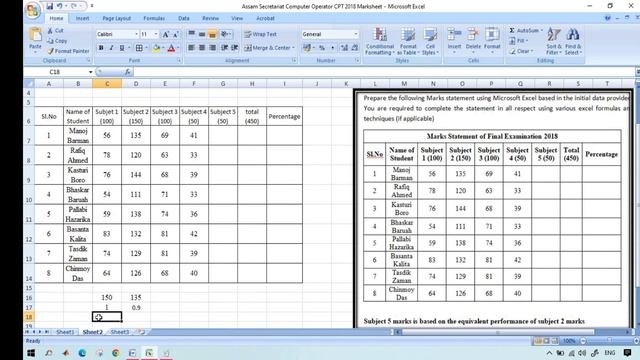Image resolution: width=640 pixels, height=360 pixels.
Task: Increase font size with Grow Font
Action: click(166, 35)
